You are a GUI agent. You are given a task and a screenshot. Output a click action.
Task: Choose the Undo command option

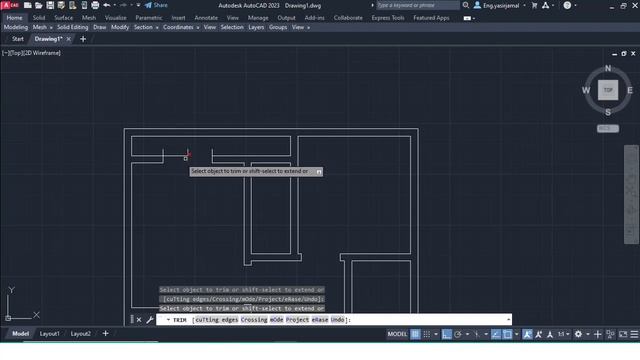click(338, 320)
